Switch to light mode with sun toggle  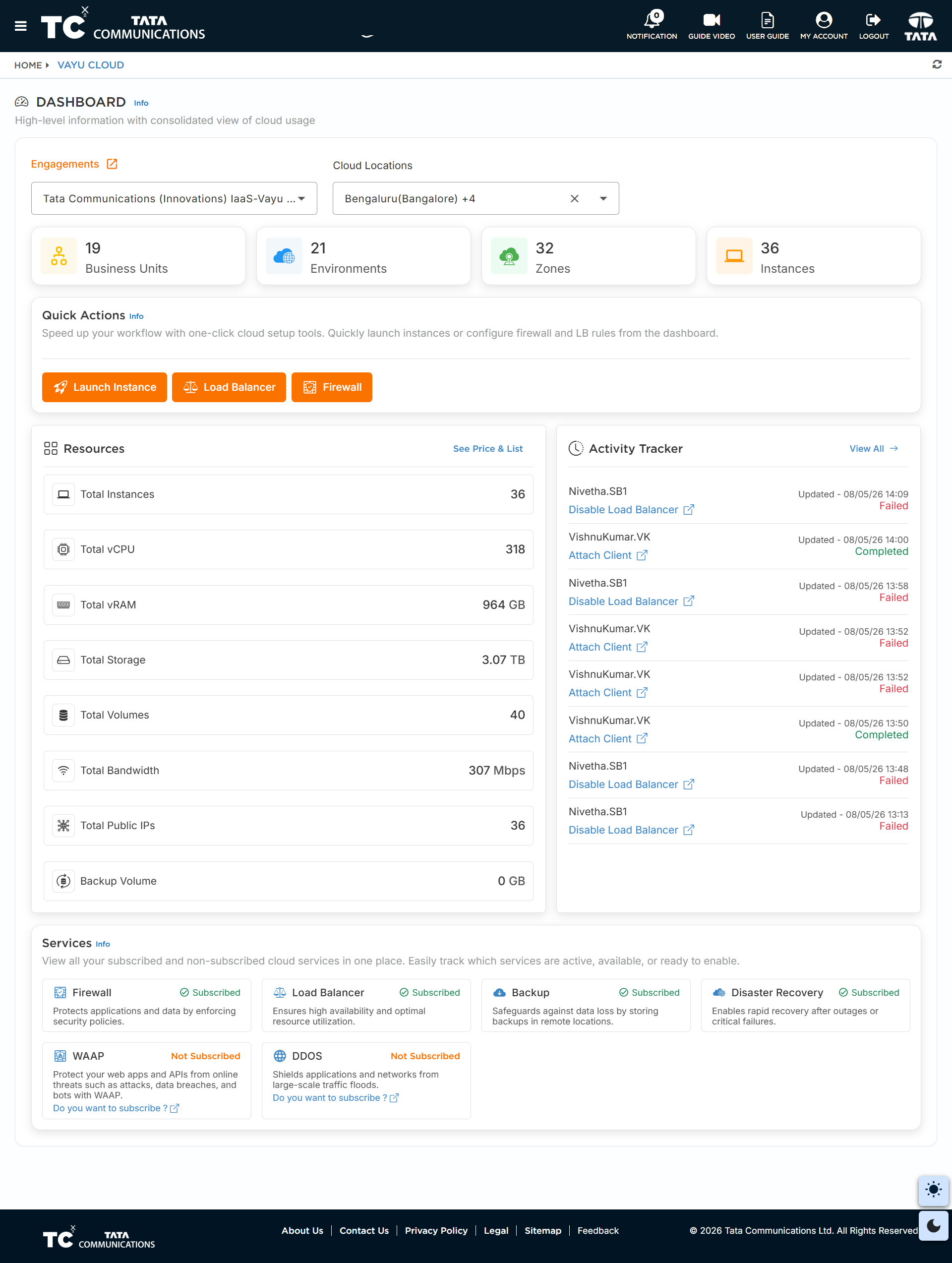point(933,1190)
